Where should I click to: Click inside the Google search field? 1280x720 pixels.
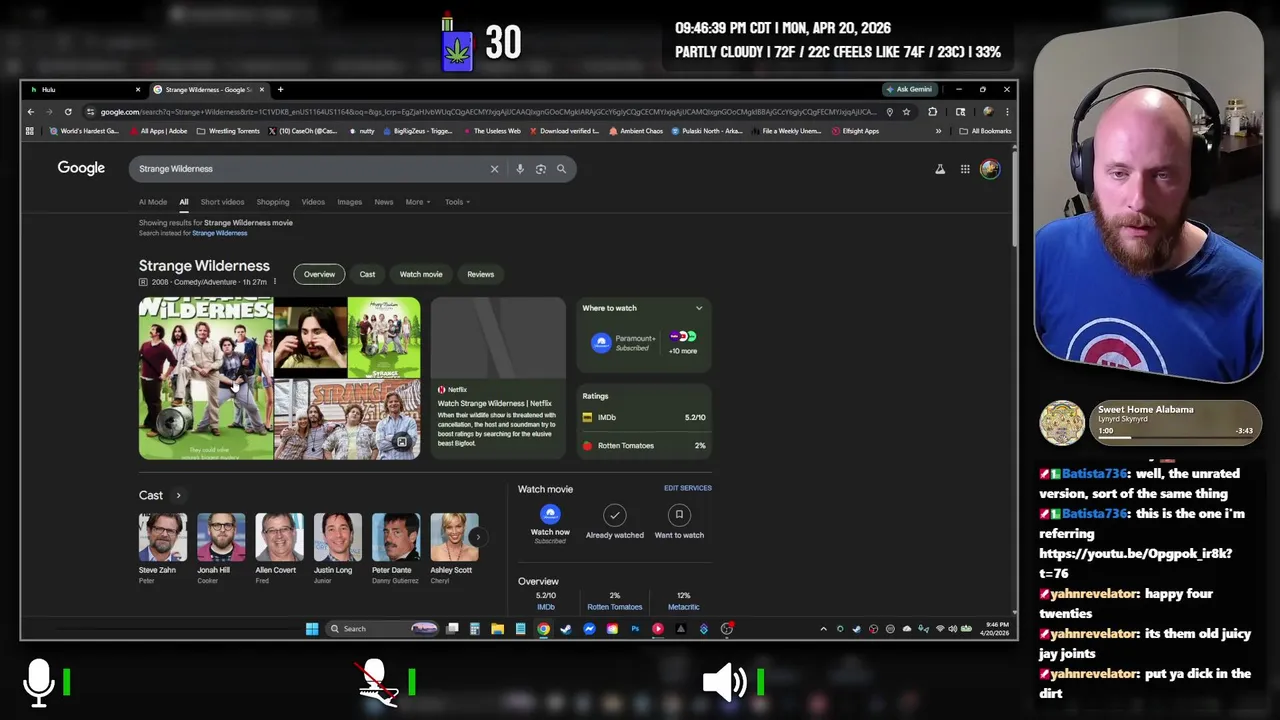tap(310, 169)
